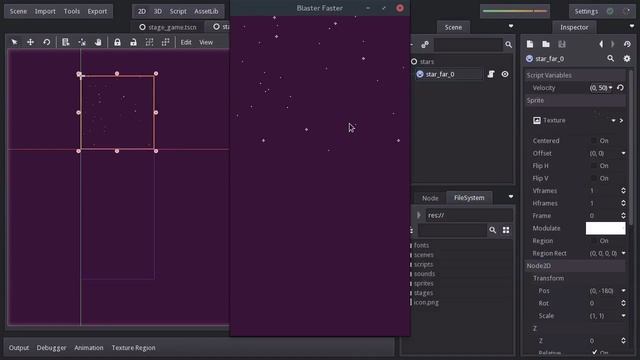Switch to the Script workspace
This screenshot has width=640, height=360.
[x=178, y=11]
